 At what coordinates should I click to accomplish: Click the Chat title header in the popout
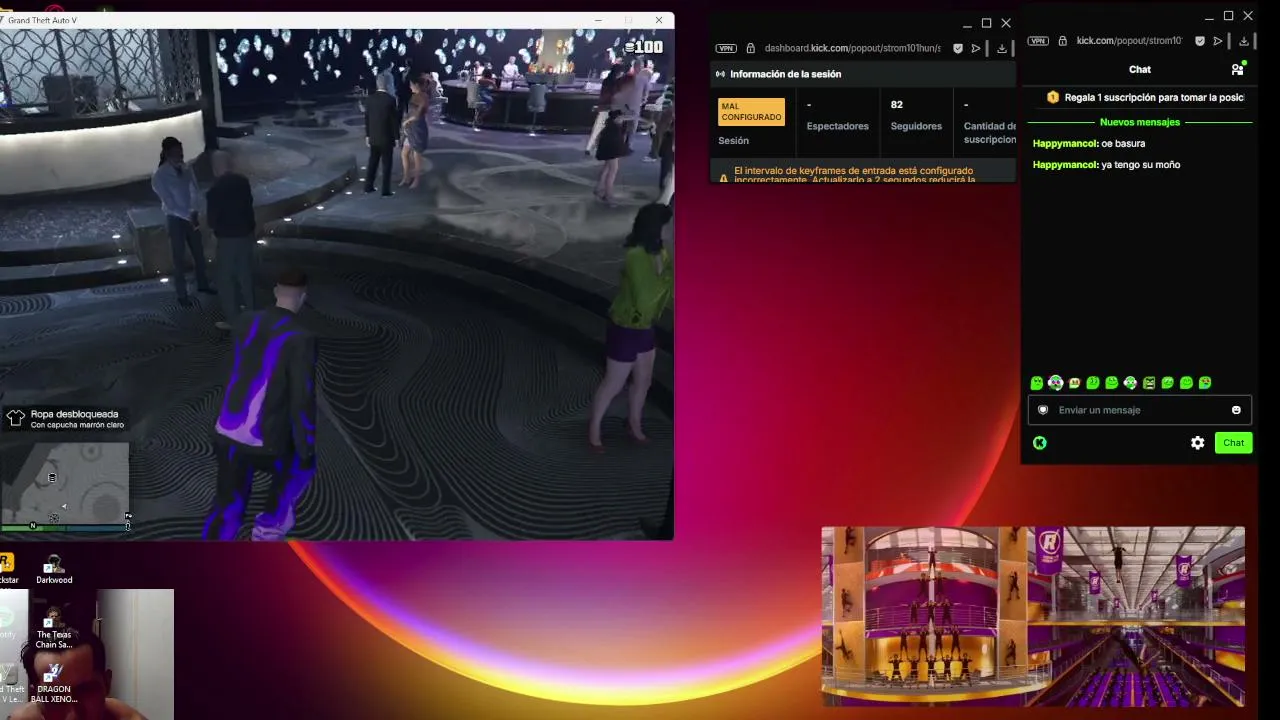[x=1140, y=69]
